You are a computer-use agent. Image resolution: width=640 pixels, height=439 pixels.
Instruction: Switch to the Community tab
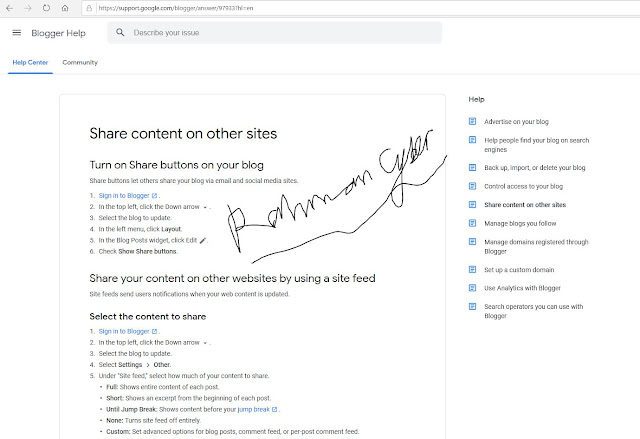[x=80, y=62]
